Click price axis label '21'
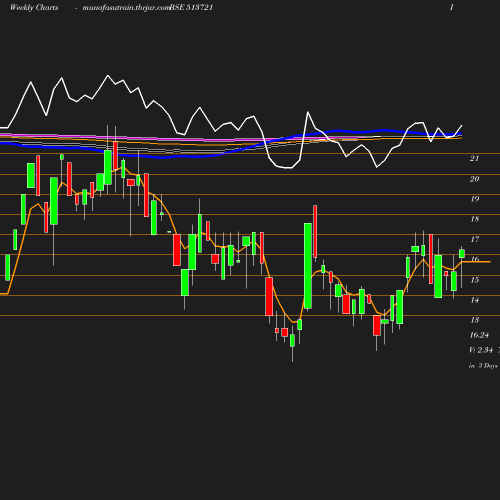 point(474,159)
